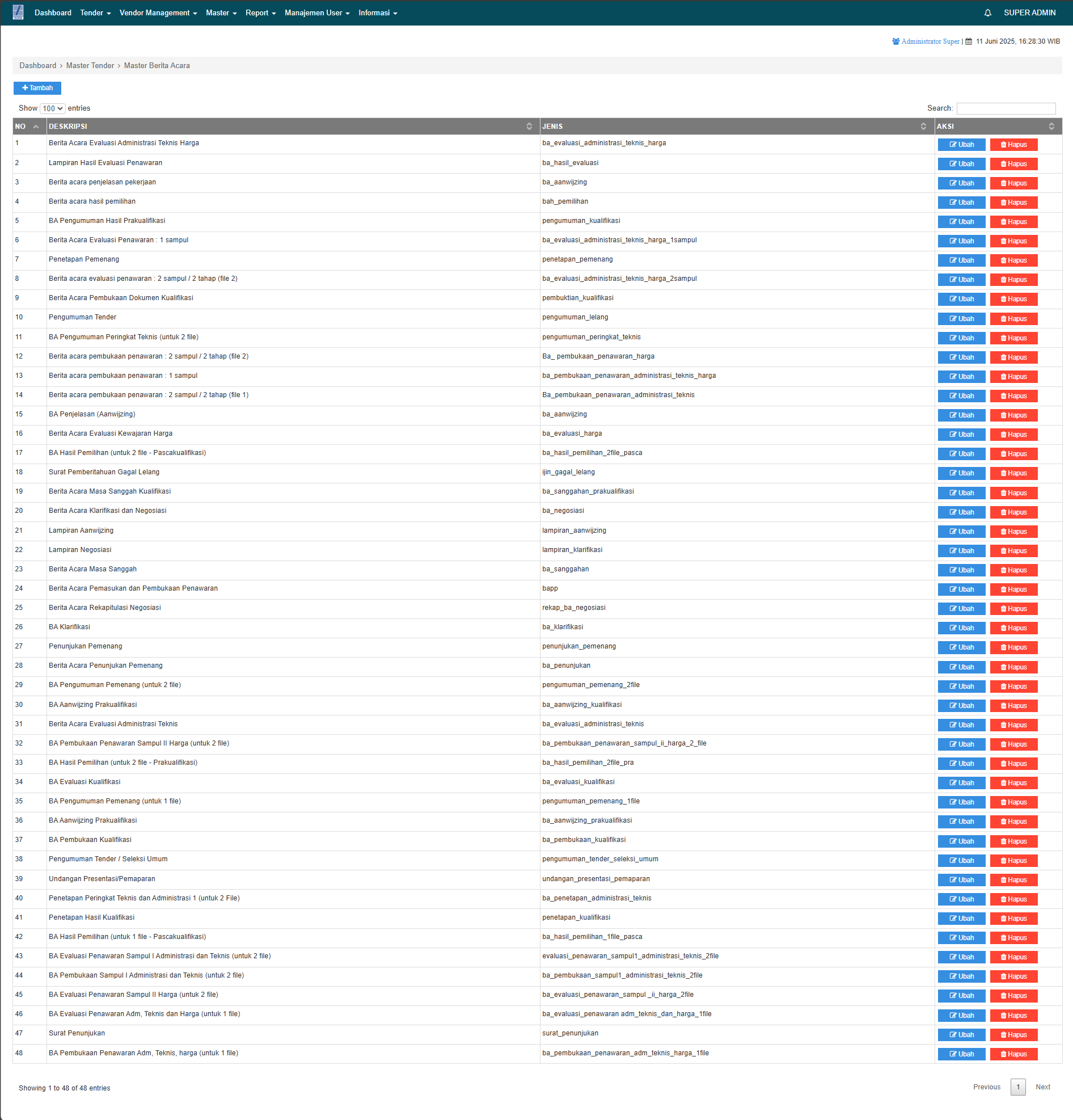
Task: Click Master Berita Acara breadcrumb
Action: pyautogui.click(x=157, y=66)
